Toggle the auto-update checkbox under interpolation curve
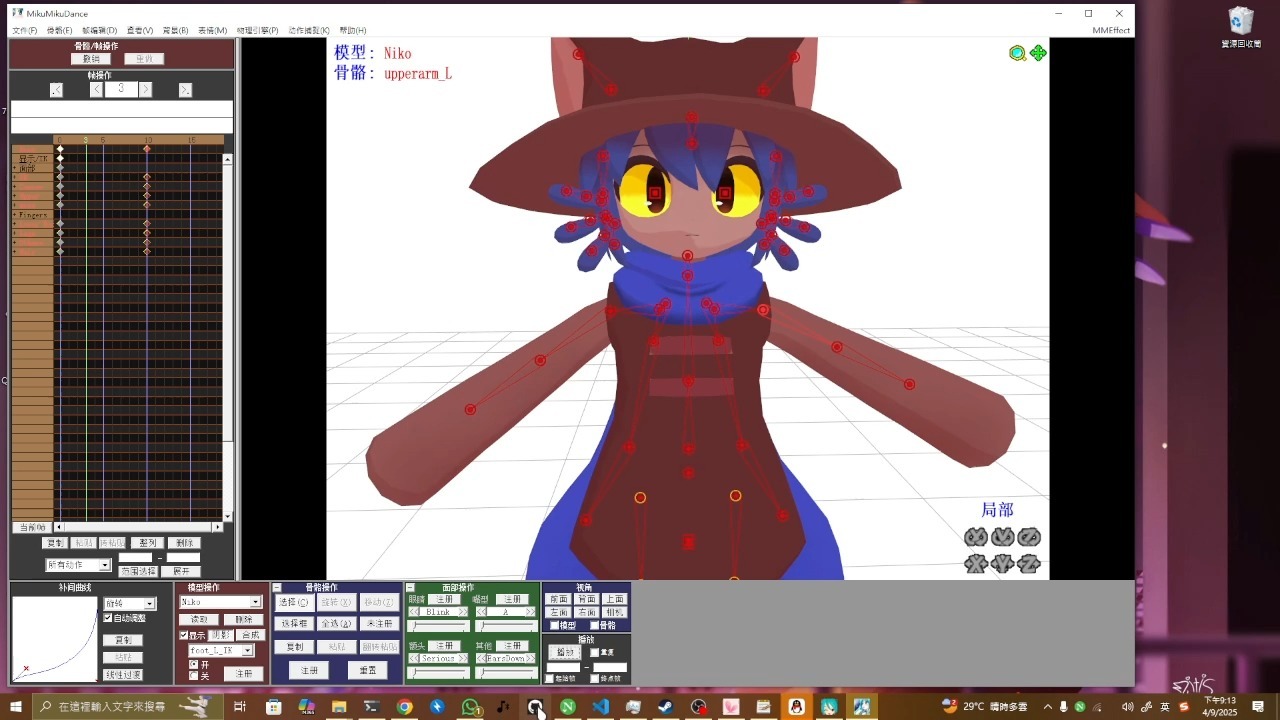This screenshot has width=1280, height=720. click(108, 618)
